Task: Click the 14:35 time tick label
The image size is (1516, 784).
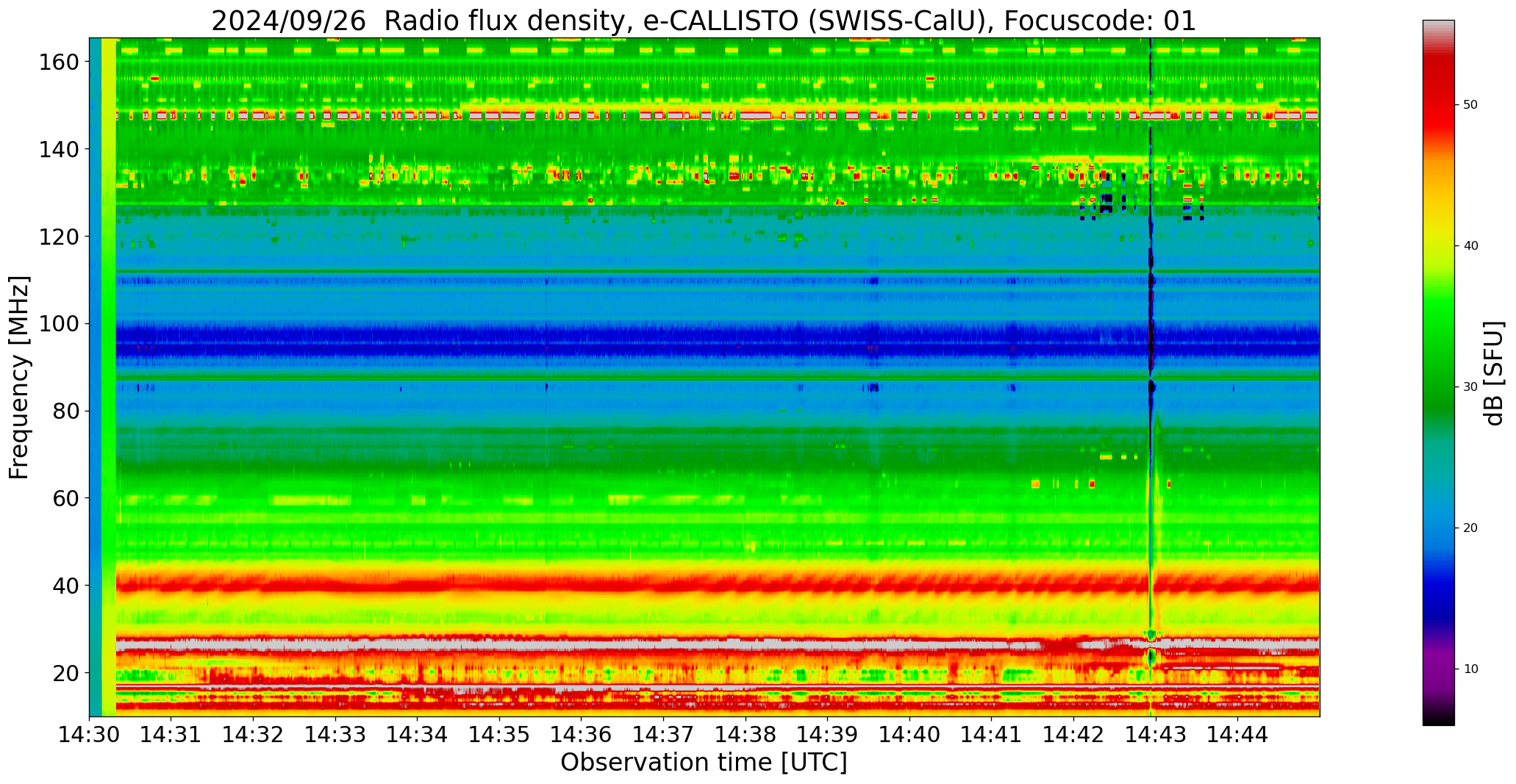Action: click(x=499, y=734)
